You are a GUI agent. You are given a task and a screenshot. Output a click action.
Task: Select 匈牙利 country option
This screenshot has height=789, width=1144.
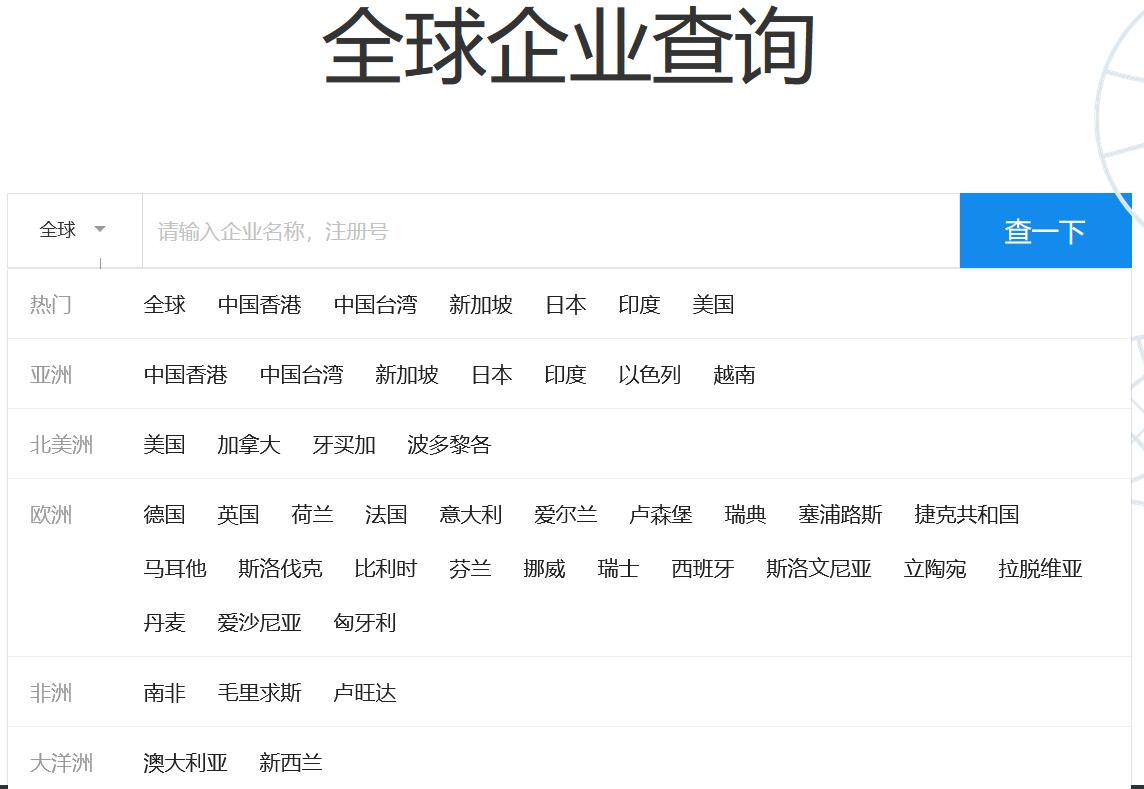(365, 623)
